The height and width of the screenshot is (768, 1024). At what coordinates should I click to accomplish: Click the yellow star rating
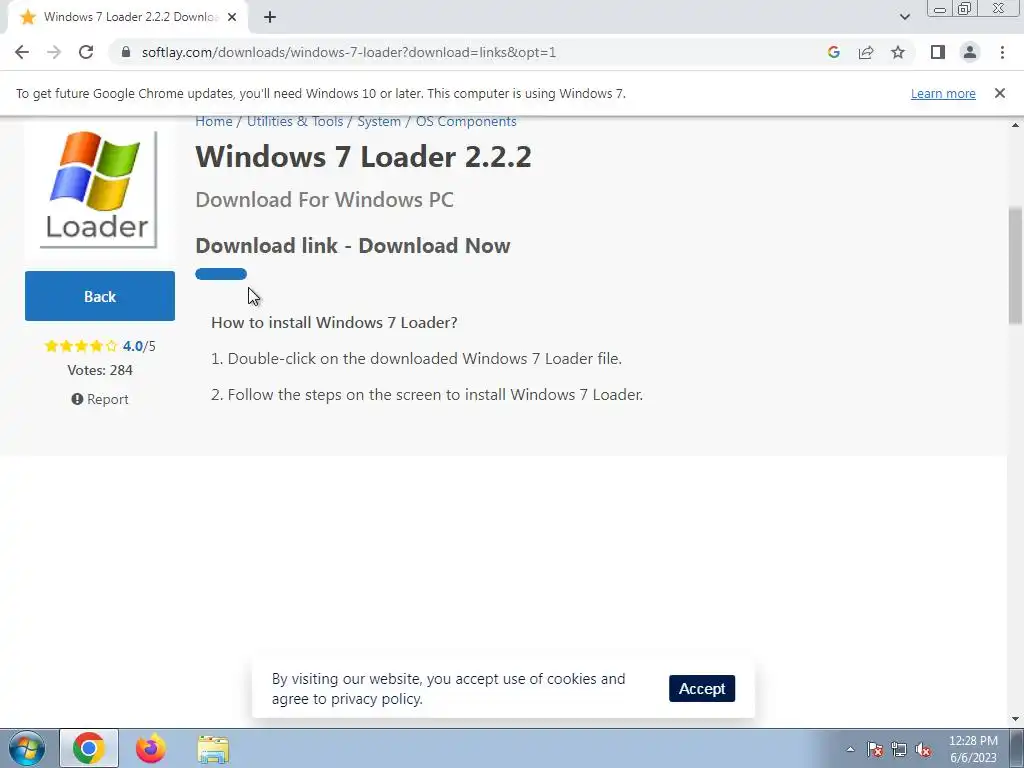click(x=81, y=346)
